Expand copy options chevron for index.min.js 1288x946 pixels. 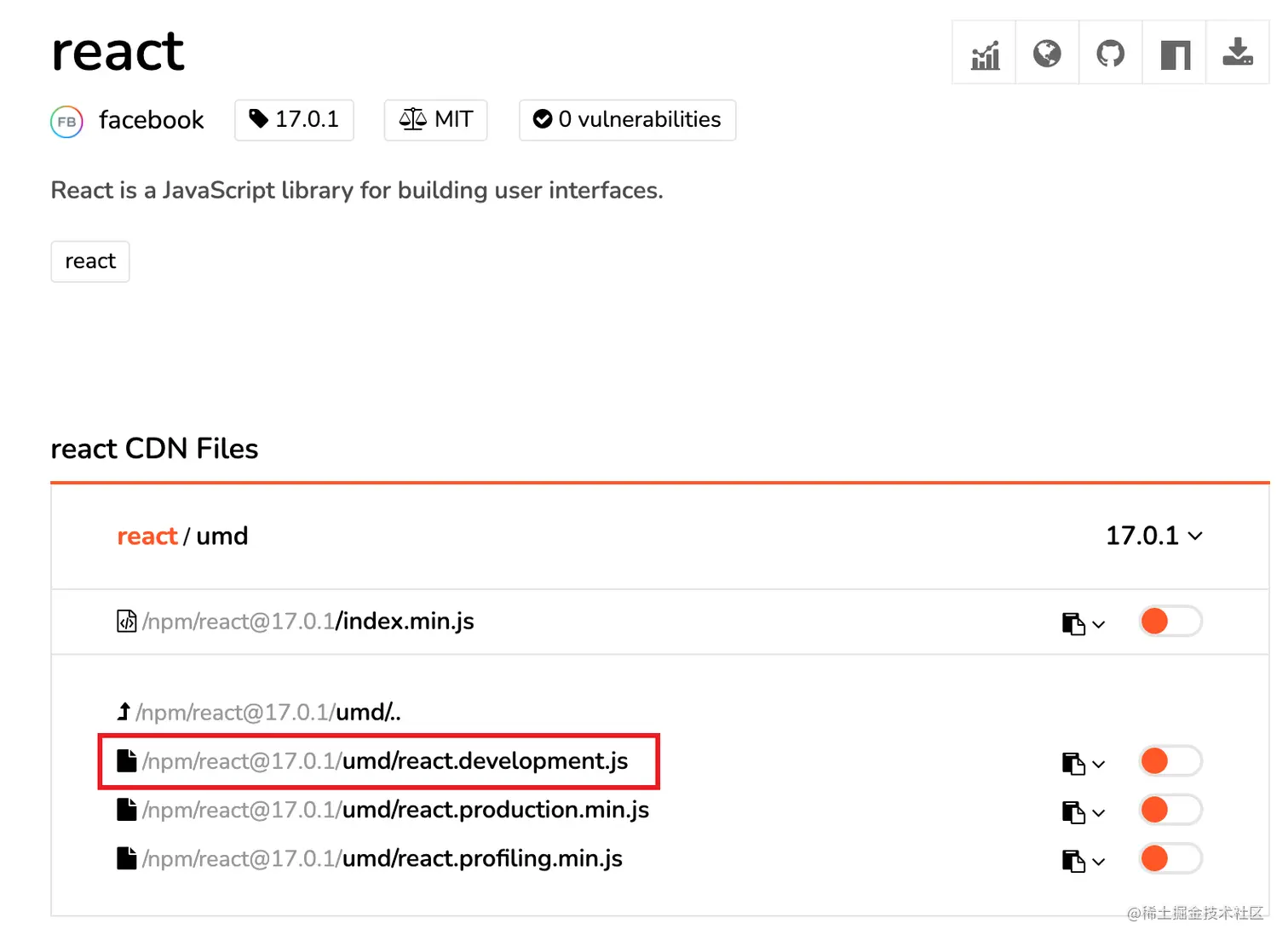click(1099, 625)
